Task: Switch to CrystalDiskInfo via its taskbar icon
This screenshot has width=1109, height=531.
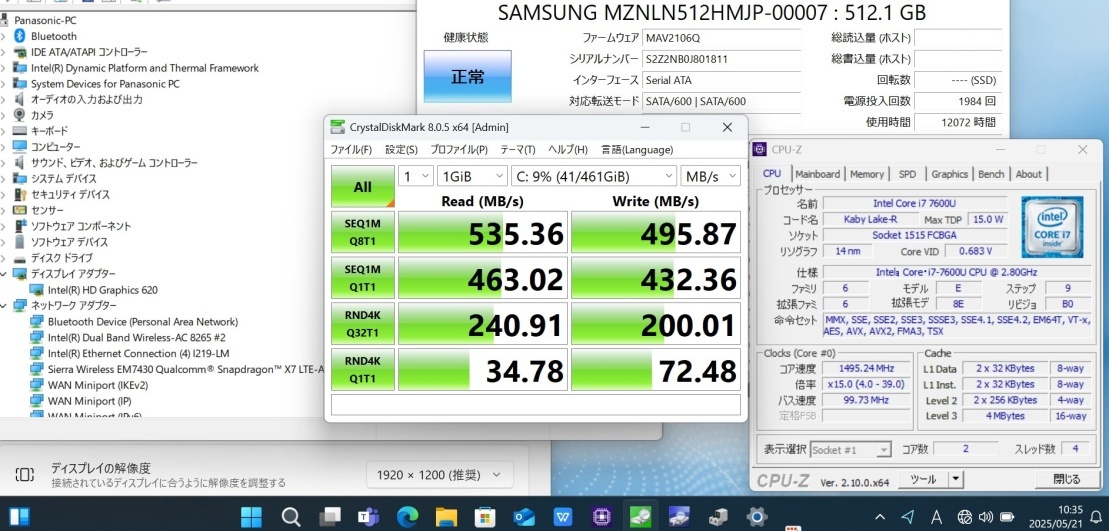Action: (680, 516)
